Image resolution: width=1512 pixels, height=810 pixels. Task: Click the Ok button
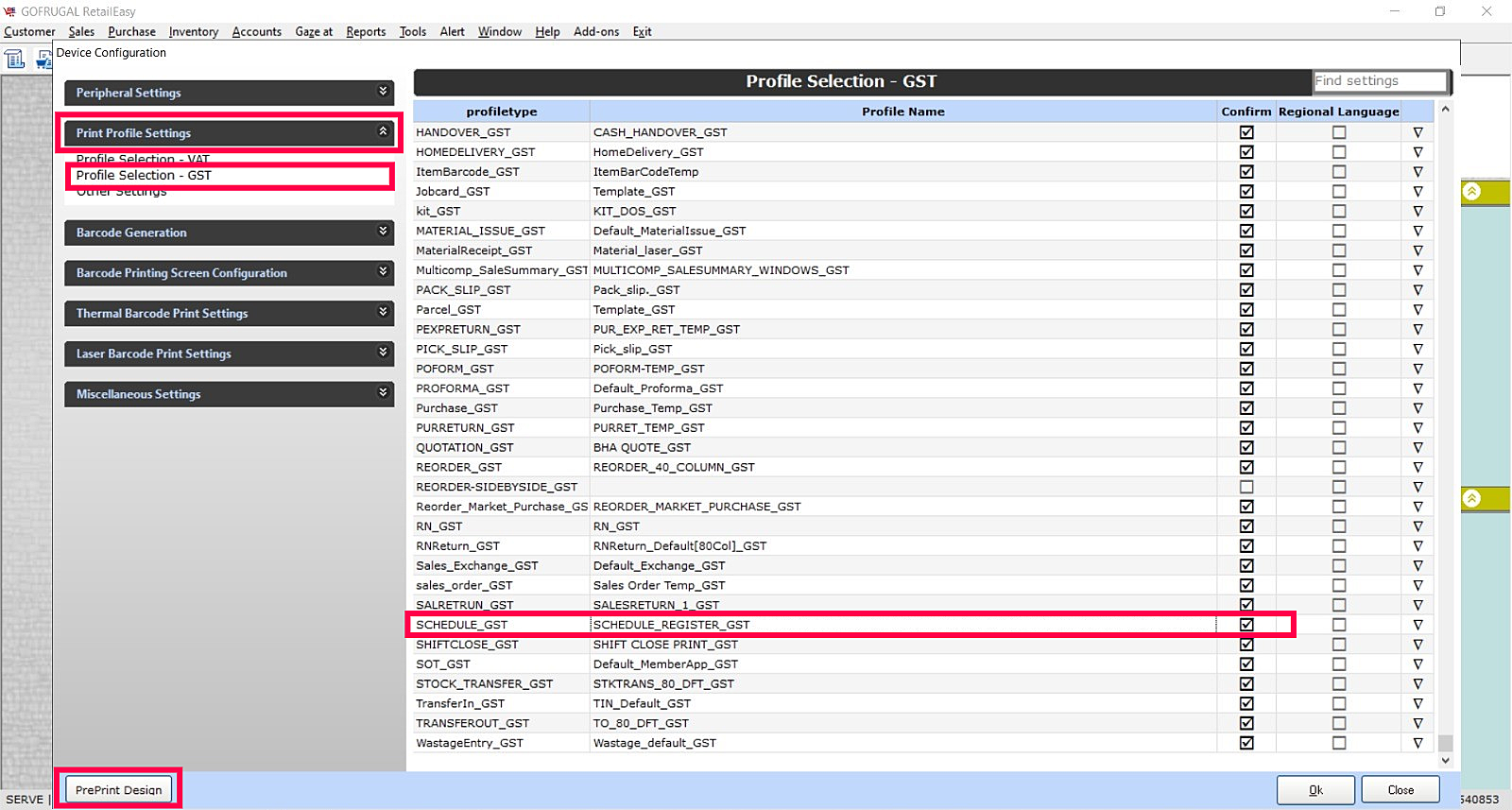click(1315, 790)
